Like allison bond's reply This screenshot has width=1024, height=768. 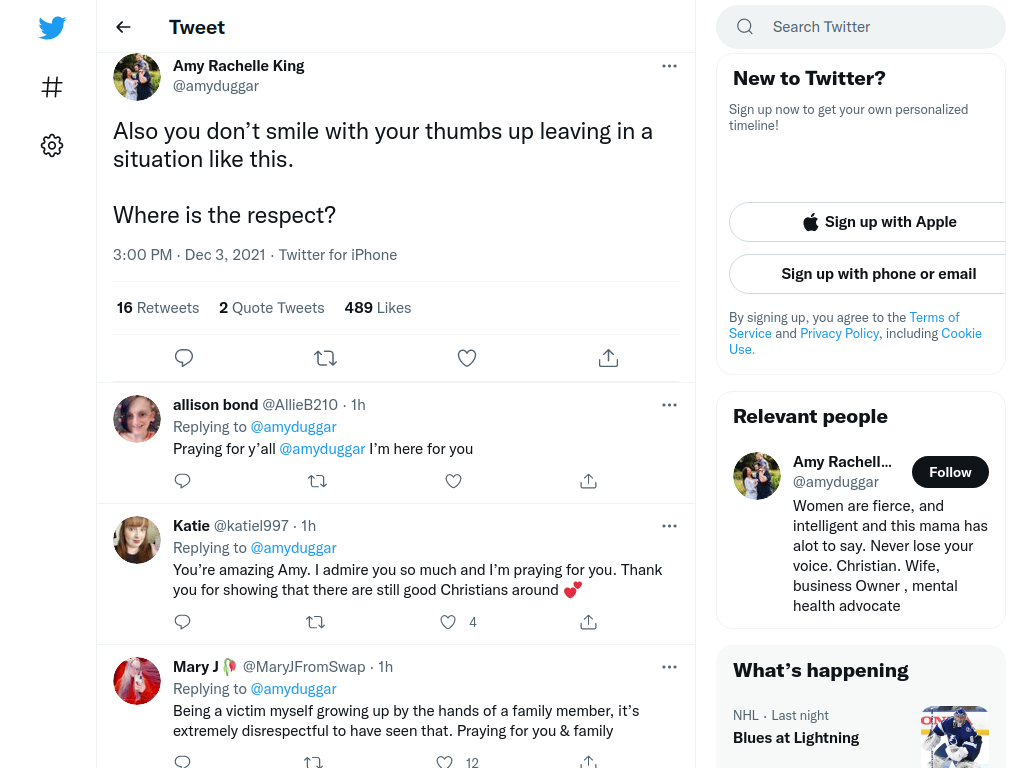(x=453, y=481)
